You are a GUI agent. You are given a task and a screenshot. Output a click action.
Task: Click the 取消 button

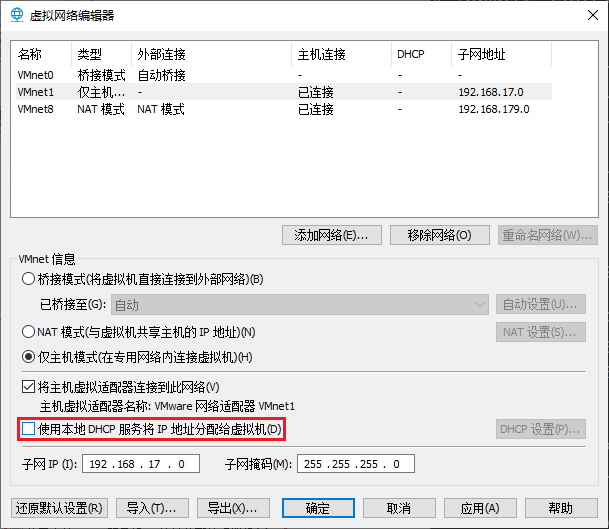point(399,508)
